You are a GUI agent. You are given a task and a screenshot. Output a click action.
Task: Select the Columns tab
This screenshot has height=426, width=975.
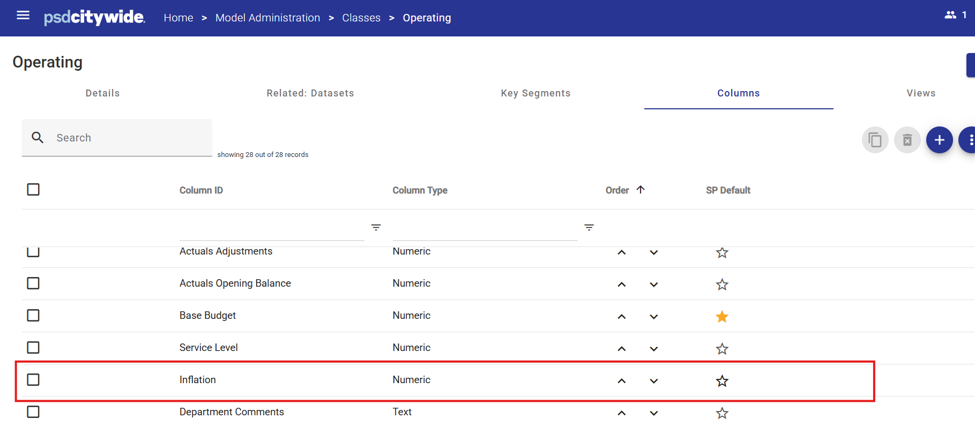coord(739,93)
